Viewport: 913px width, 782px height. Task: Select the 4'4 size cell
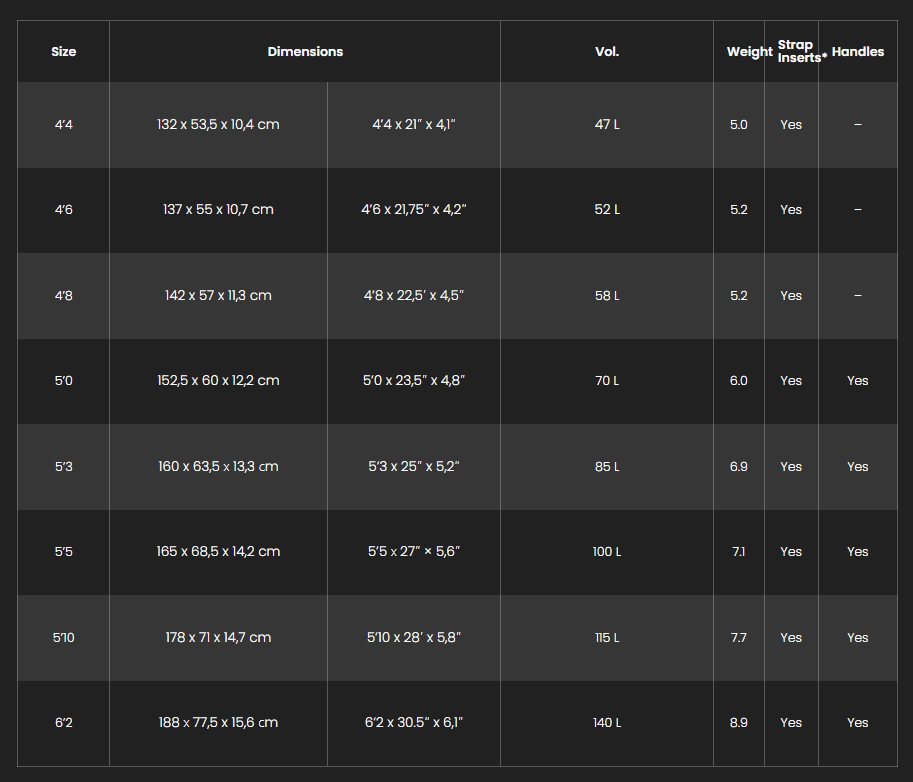coord(63,125)
